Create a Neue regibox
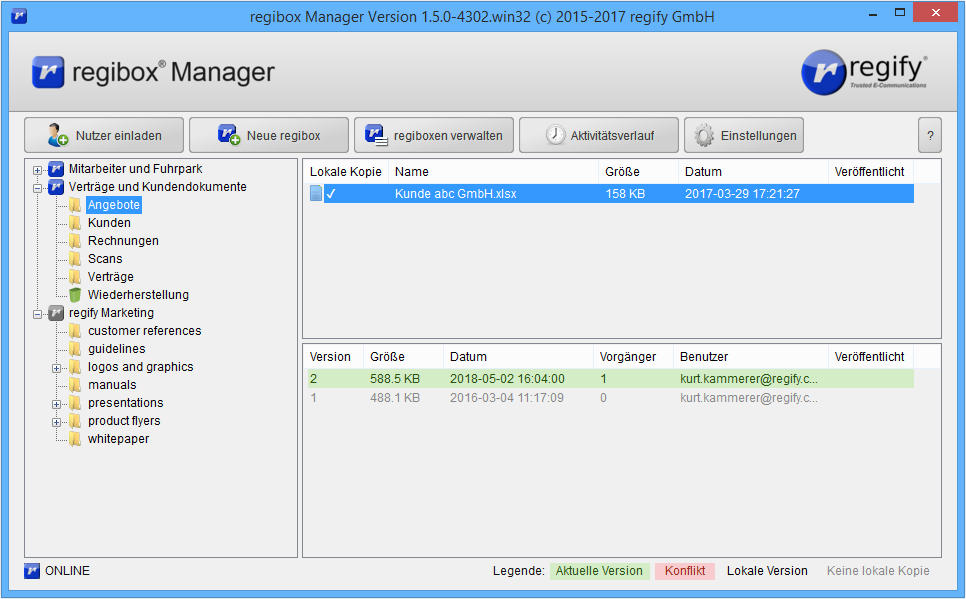Viewport: 966px width, 599px height. point(269,135)
